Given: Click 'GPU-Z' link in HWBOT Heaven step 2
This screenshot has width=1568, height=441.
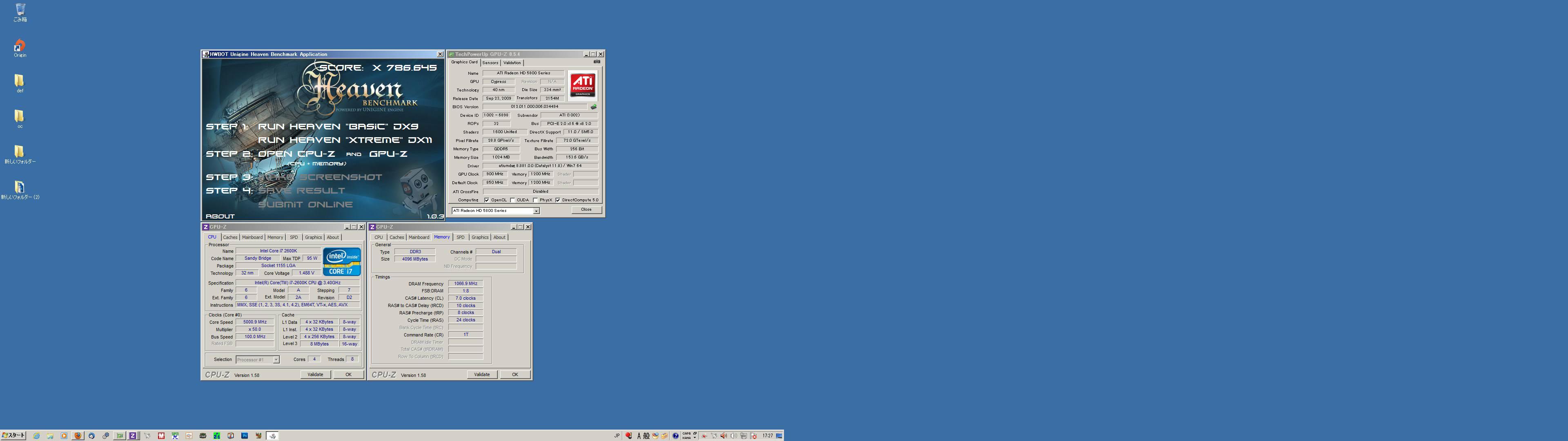Looking at the screenshot, I should 388,154.
